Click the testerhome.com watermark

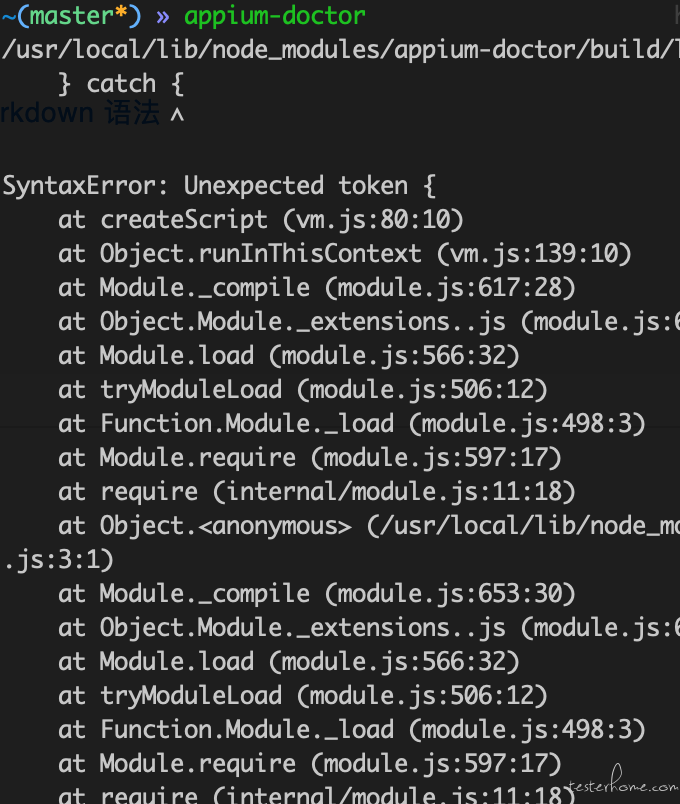[622, 781]
